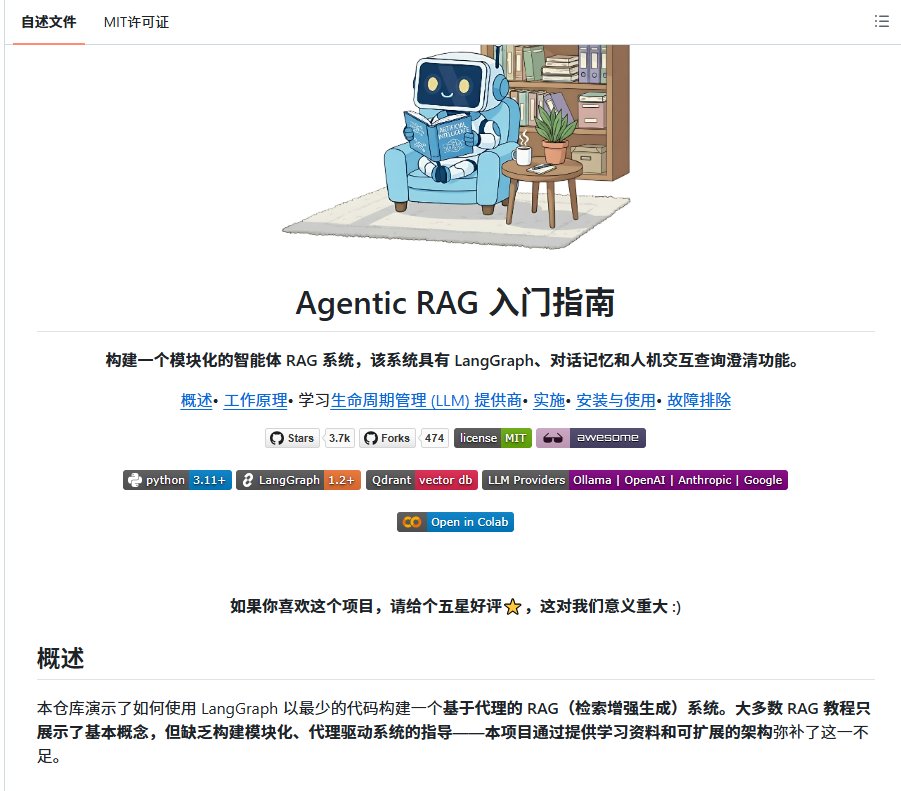This screenshot has width=901, height=791.
Task: Click the 474 forks count
Action: (x=434, y=438)
